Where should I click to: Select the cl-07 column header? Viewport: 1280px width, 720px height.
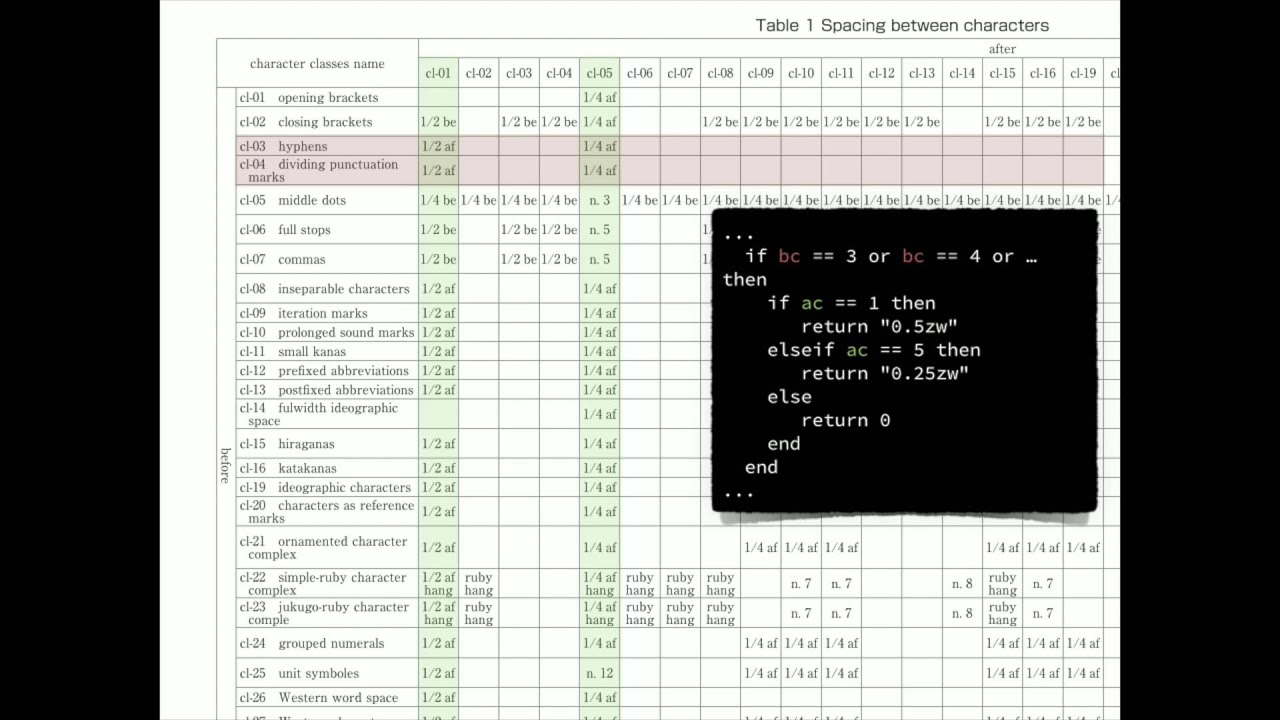coord(680,73)
